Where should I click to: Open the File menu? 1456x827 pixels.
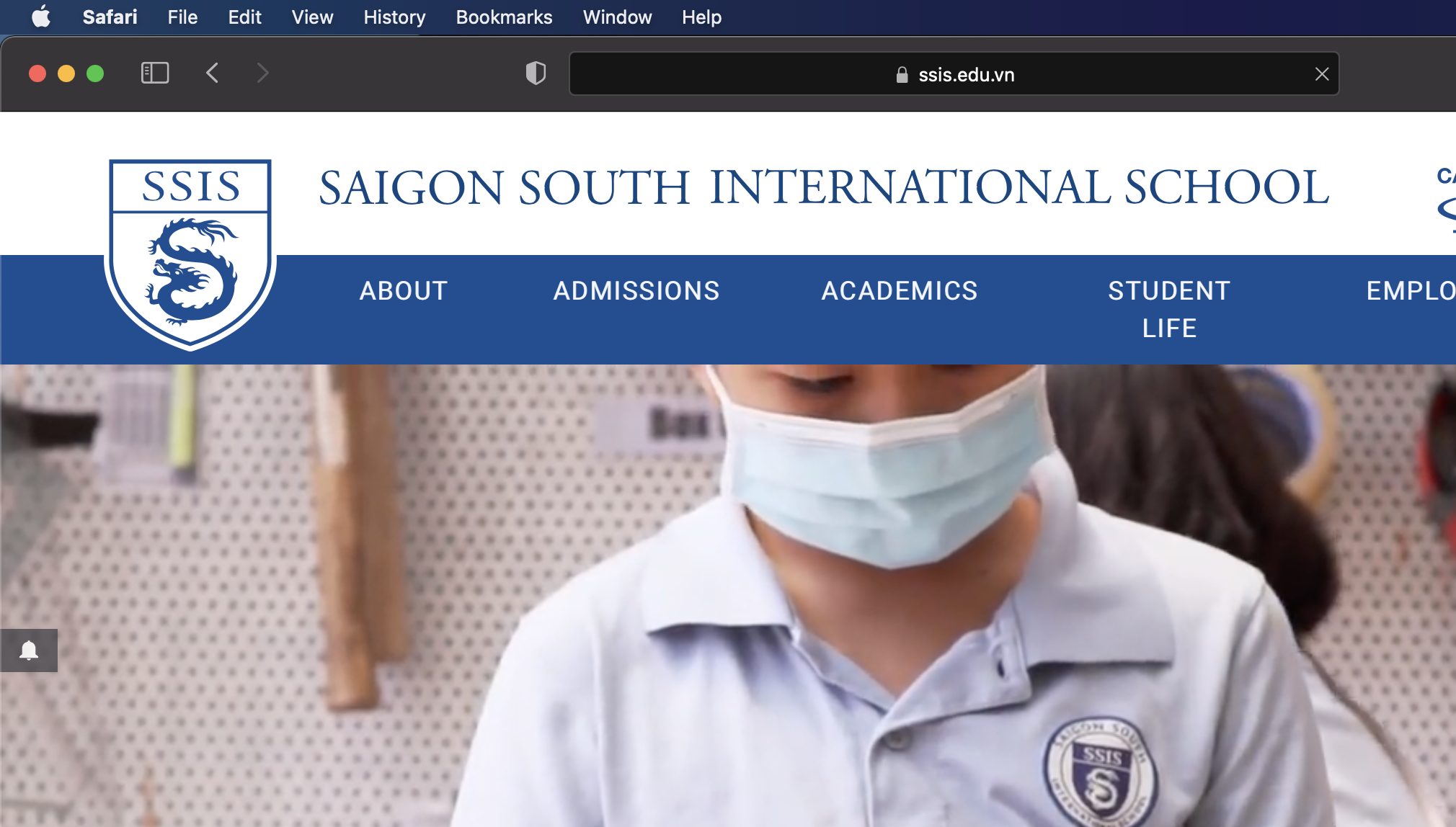pos(182,17)
